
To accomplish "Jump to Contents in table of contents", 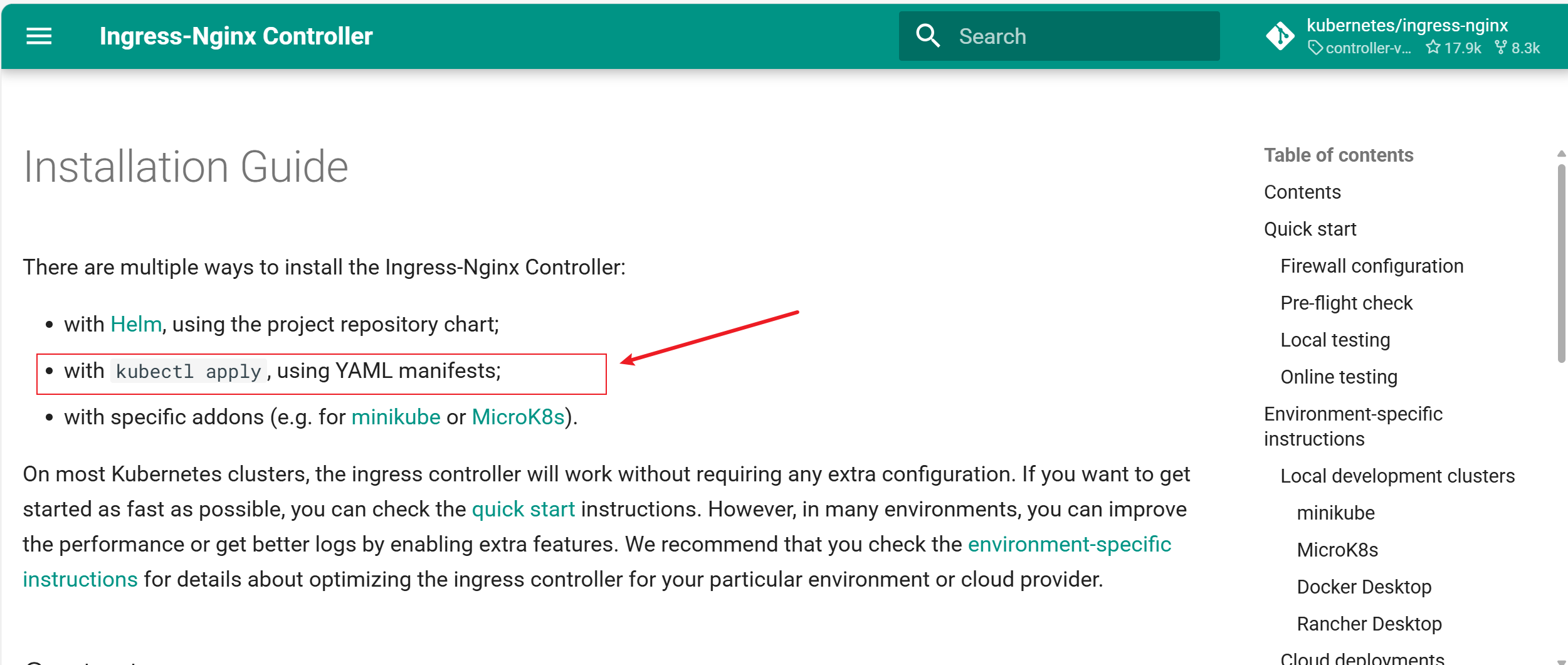I will tap(1302, 192).
